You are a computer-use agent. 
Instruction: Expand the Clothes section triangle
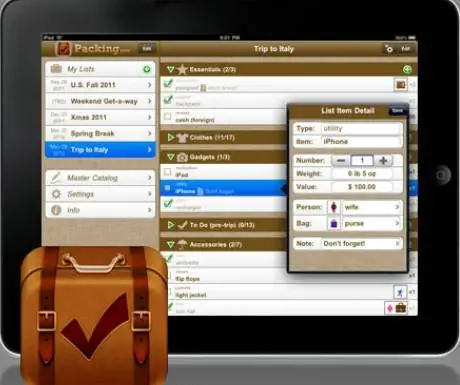(171, 137)
